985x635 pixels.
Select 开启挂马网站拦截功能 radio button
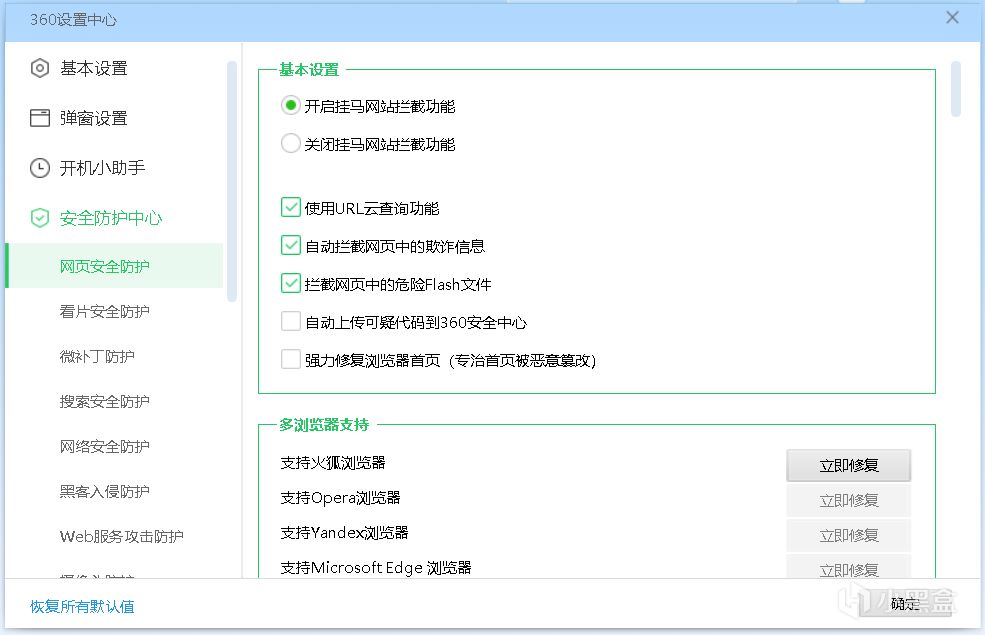tap(290, 106)
